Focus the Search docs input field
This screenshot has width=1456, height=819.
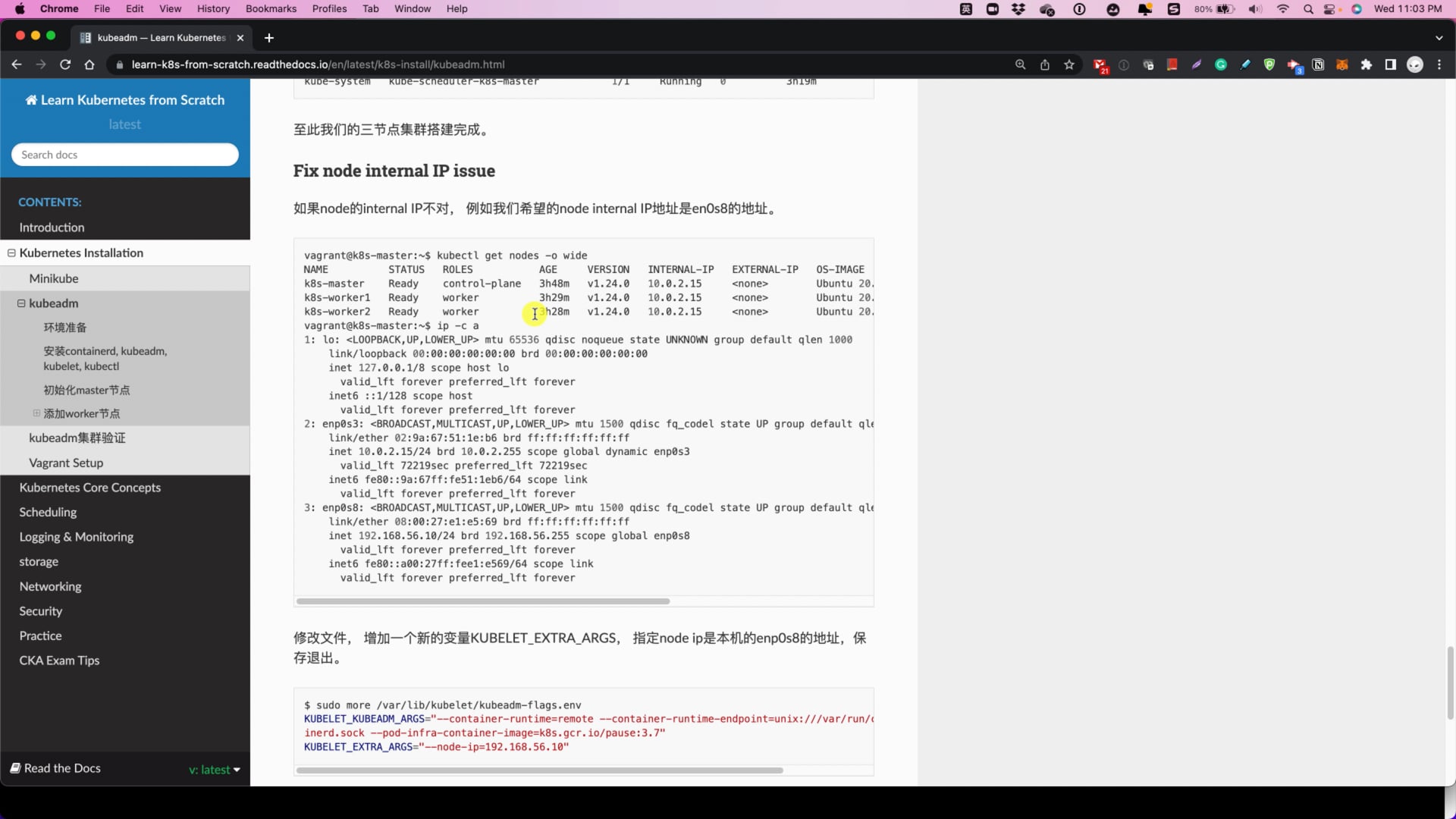click(125, 155)
